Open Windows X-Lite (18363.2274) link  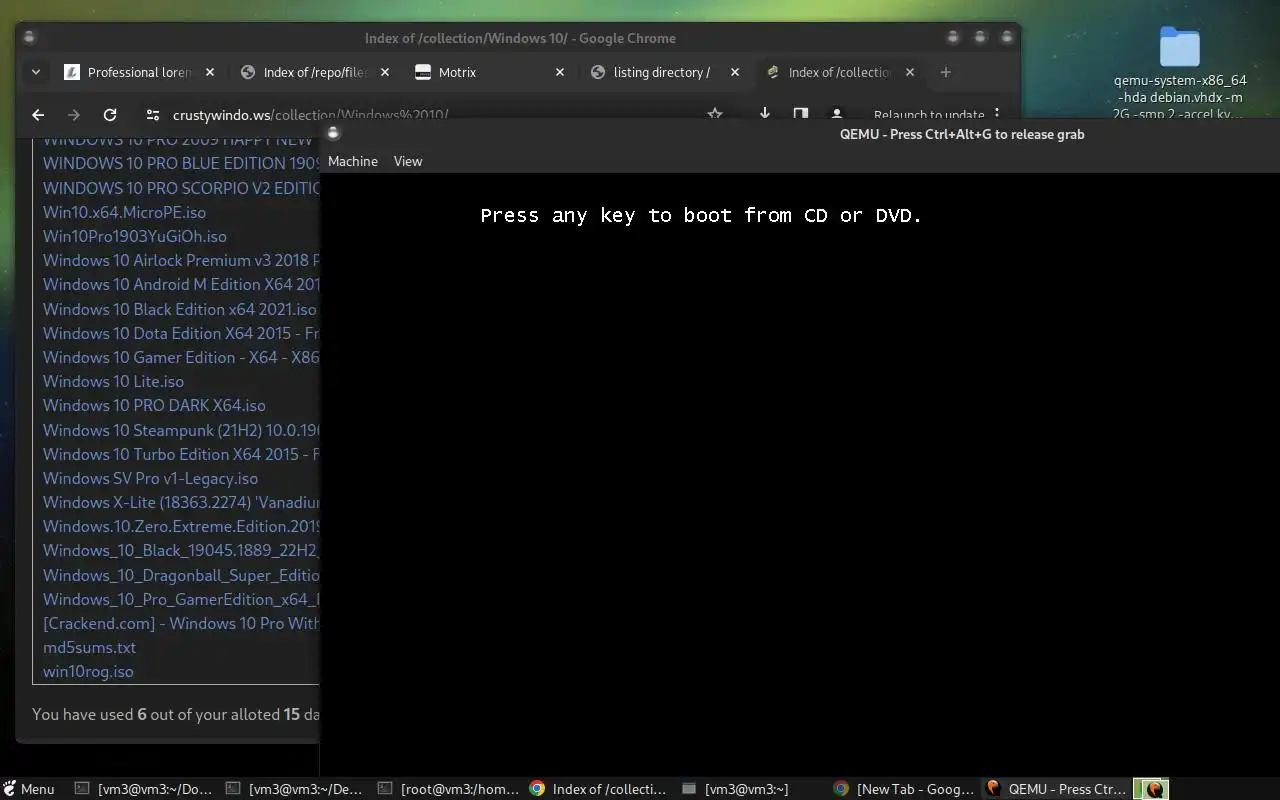click(x=181, y=502)
